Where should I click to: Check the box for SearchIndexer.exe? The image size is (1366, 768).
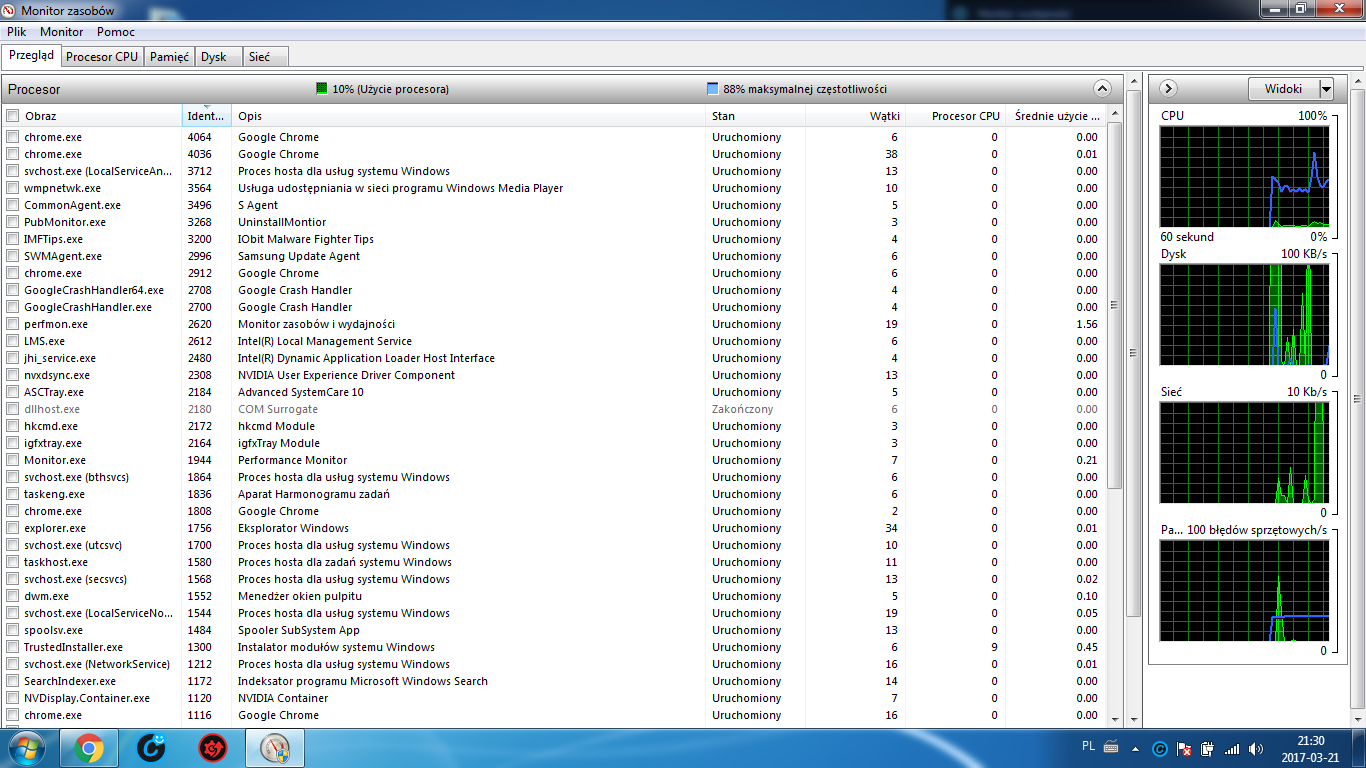point(12,681)
